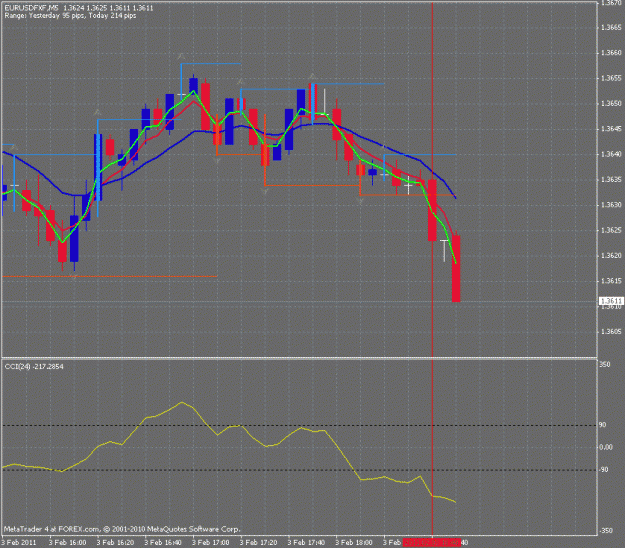Click the 1.3635 price axis label
Image resolution: width=625 pixels, height=548 pixels.
coord(611,180)
